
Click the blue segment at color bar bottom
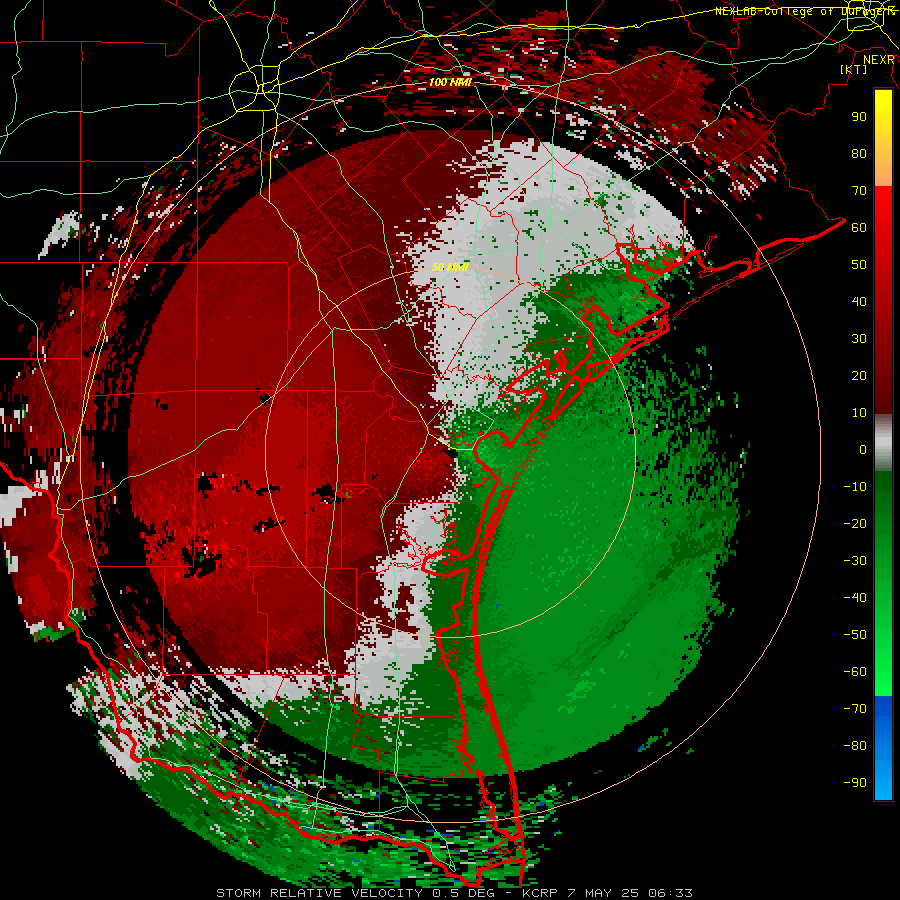pos(883,748)
